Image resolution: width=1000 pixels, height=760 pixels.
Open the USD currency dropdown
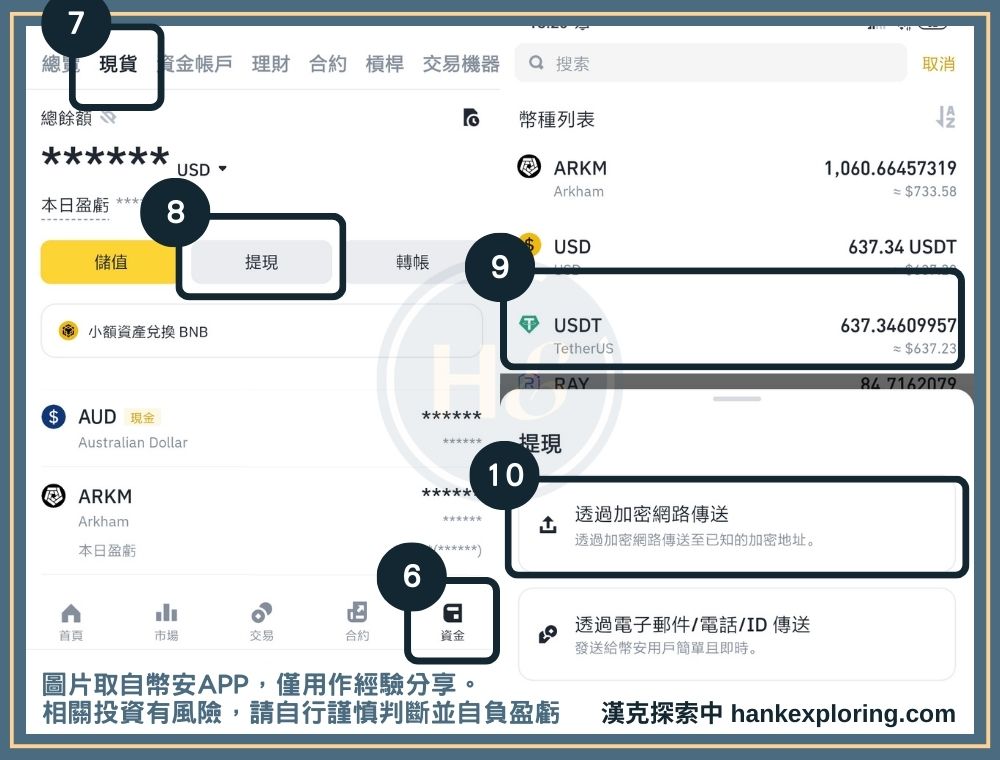click(202, 170)
